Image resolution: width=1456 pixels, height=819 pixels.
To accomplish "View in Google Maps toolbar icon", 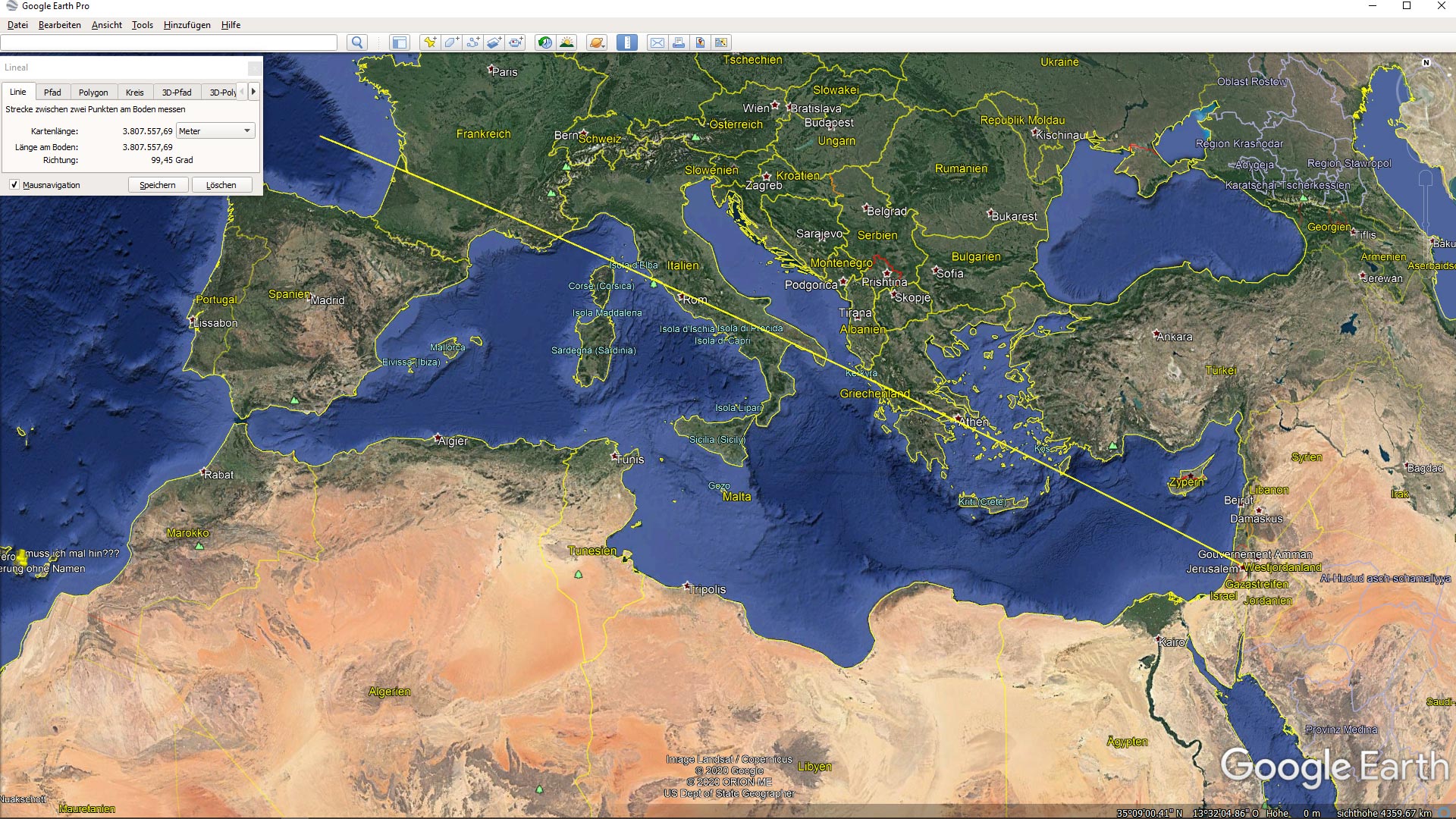I will pyautogui.click(x=721, y=42).
